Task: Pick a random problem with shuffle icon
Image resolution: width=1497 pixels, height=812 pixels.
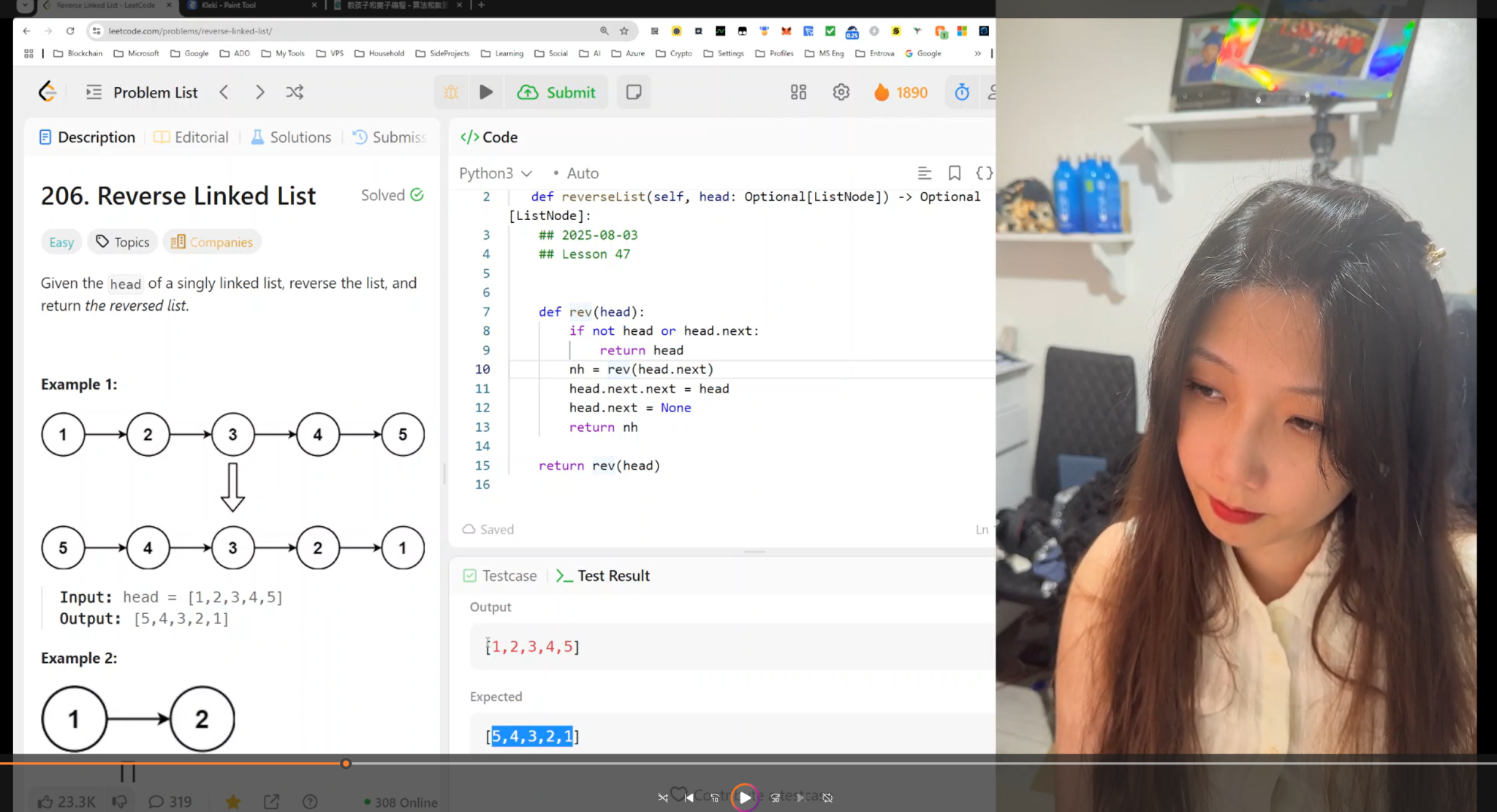Action: coord(295,92)
